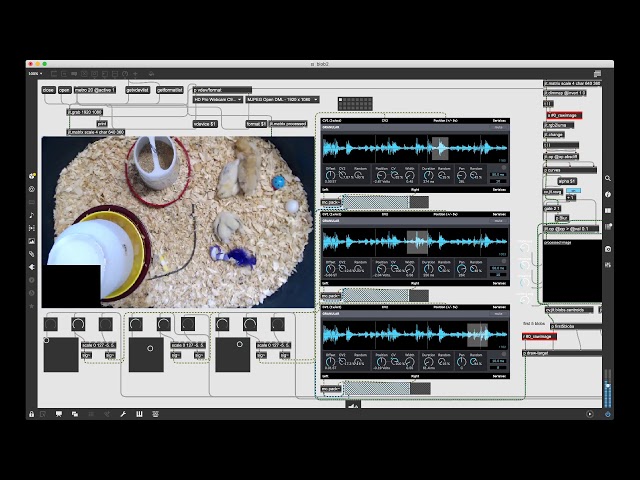640x480 pixels.
Task: Click the getvdevlist message box
Action: tap(138, 90)
